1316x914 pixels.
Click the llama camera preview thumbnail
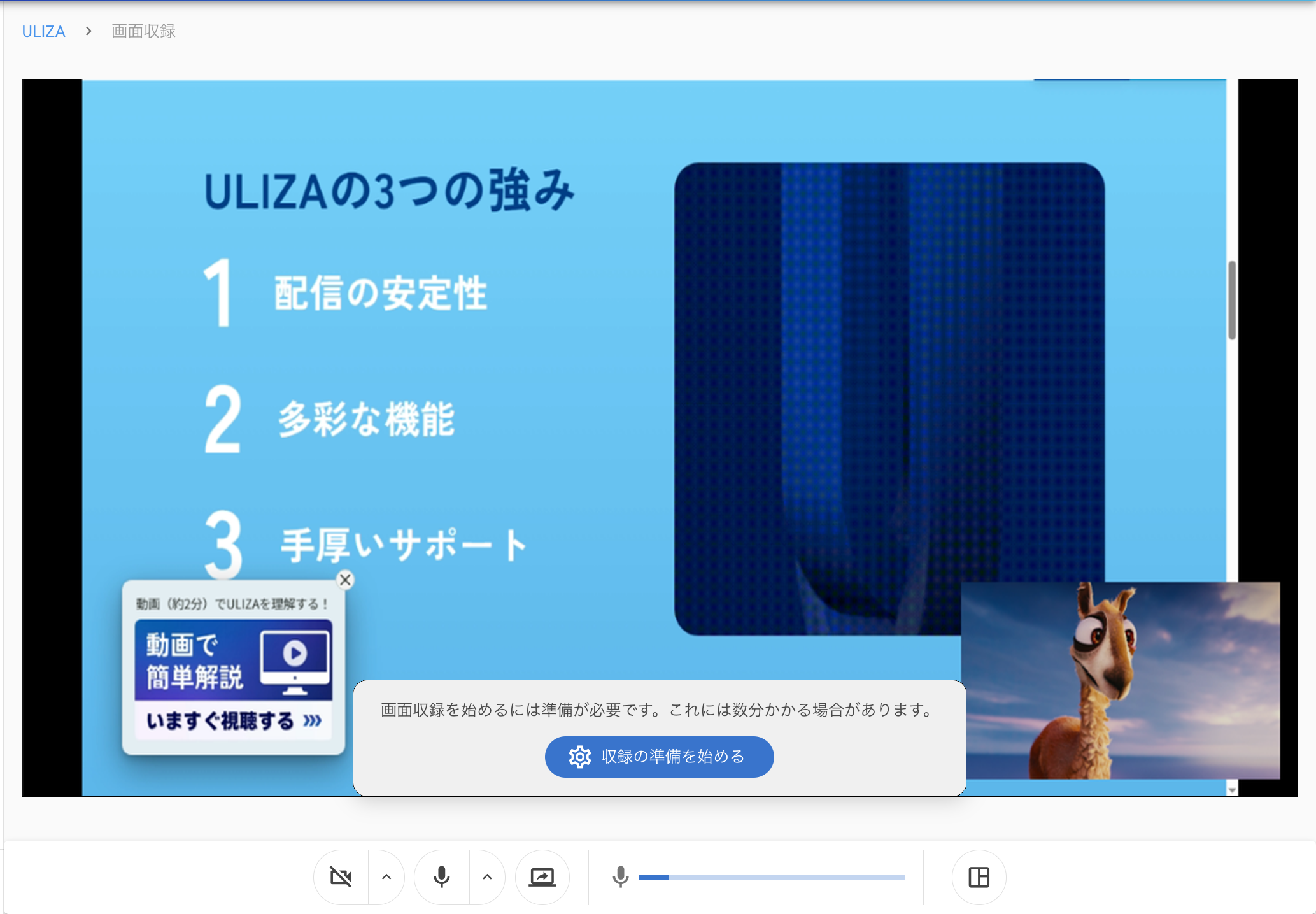coord(1121,680)
